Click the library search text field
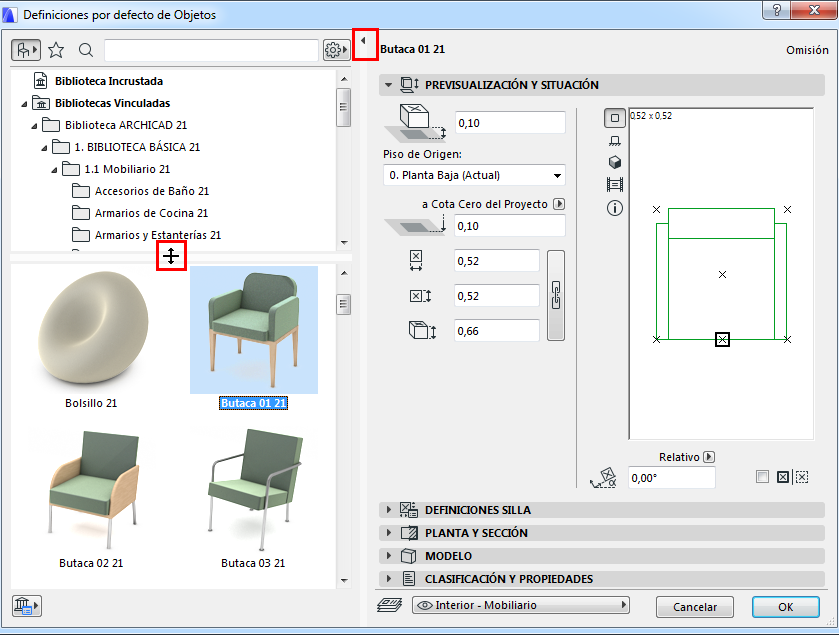Image resolution: width=839 pixels, height=635 pixels. [211, 50]
